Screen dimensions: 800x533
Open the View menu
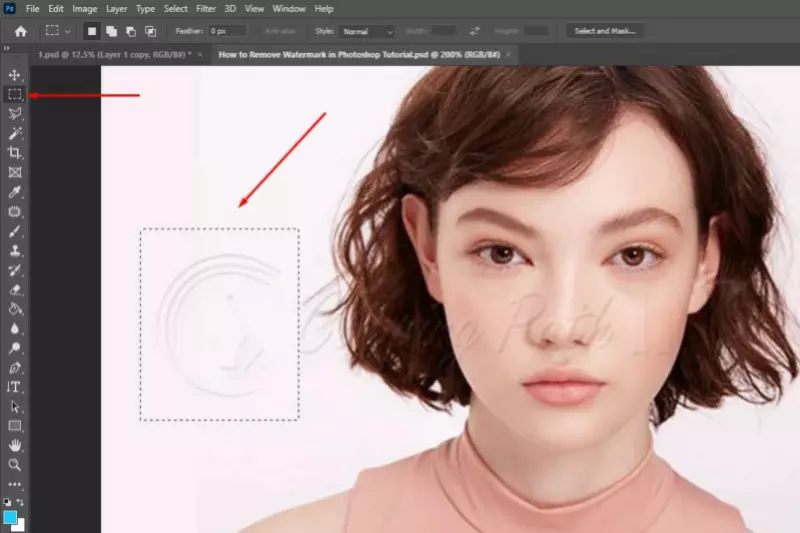[254, 9]
